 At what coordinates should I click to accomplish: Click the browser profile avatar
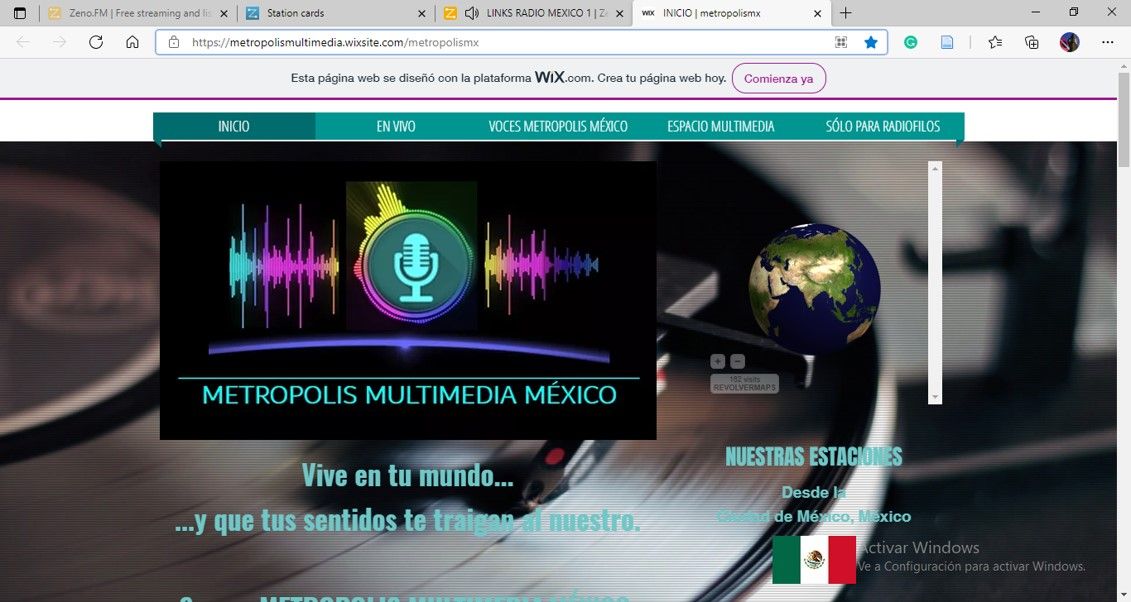click(x=1069, y=42)
